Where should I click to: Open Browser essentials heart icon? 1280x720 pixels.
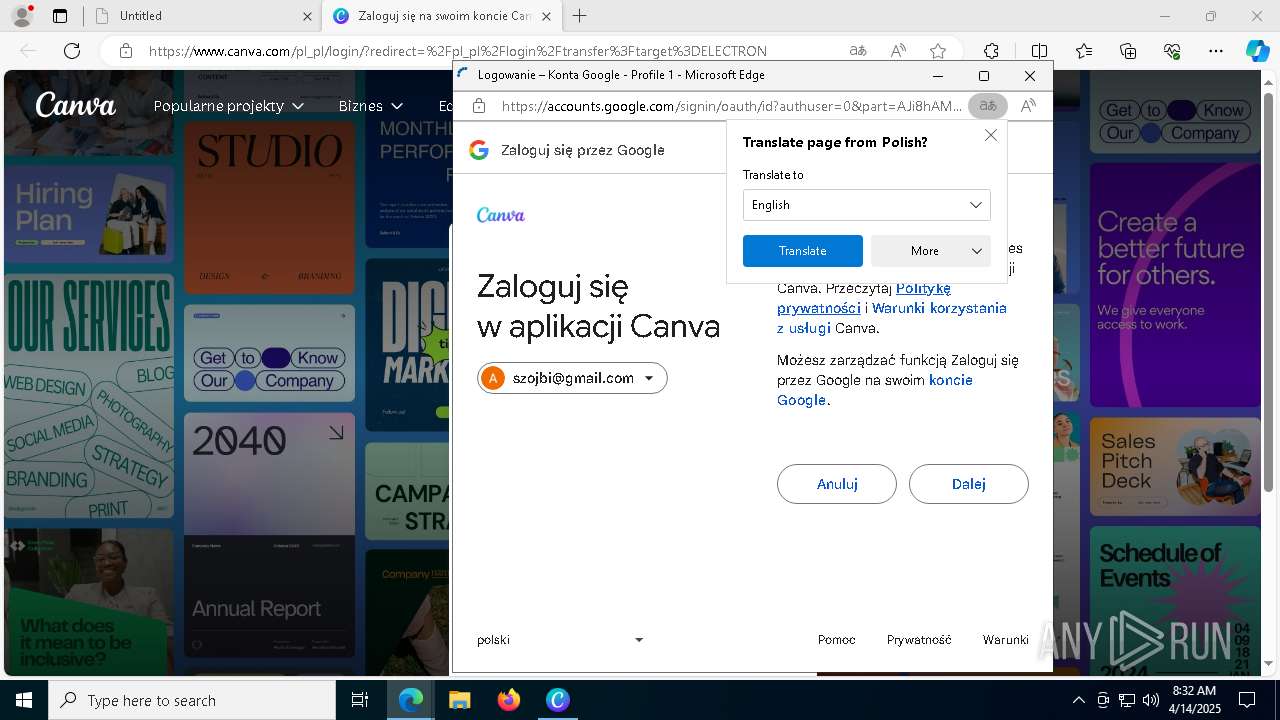click(x=1172, y=51)
